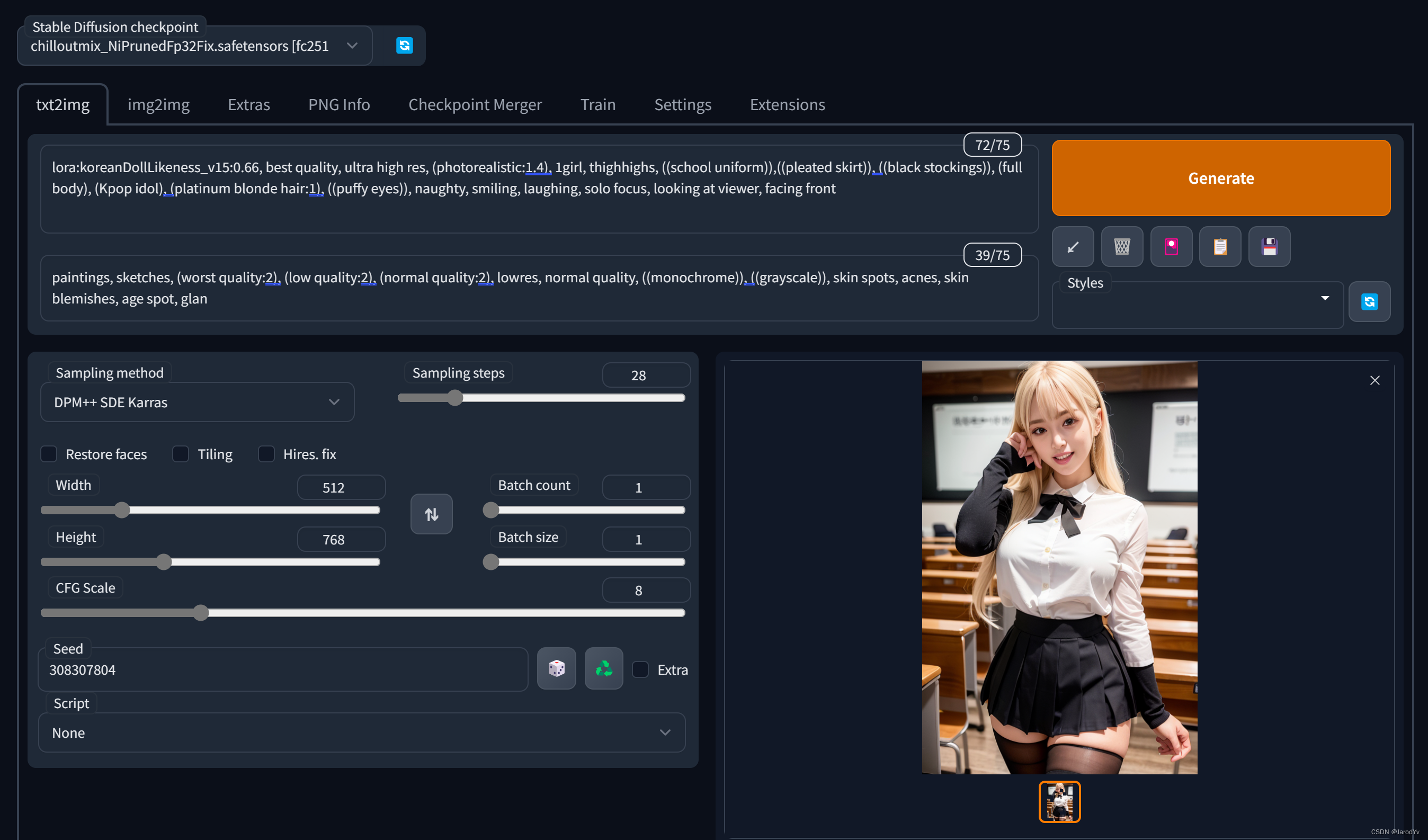Screen dimensions: 1428x840
Task: Randomize seed with the dice icon
Action: (x=556, y=668)
